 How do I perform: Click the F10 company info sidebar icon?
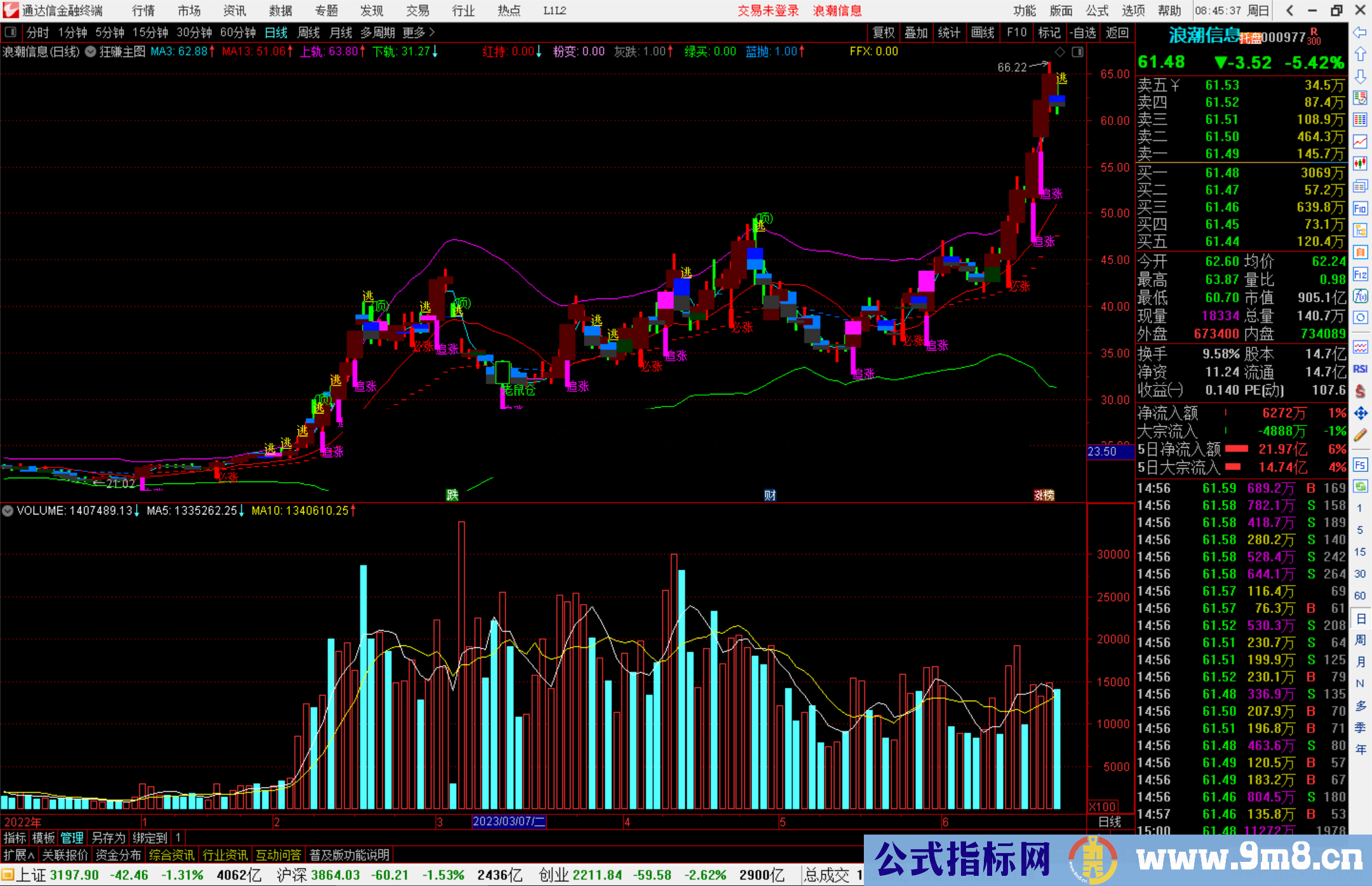pos(1360,208)
